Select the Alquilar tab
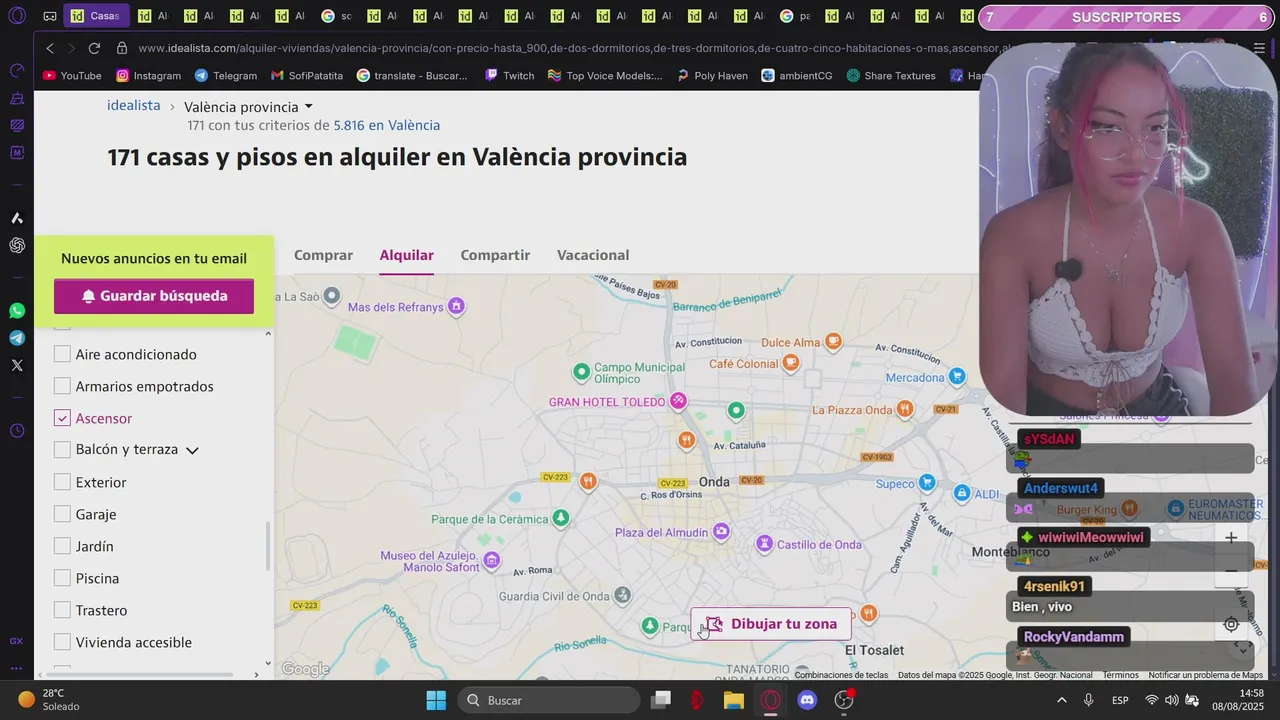The width and height of the screenshot is (1280, 720). click(x=406, y=255)
